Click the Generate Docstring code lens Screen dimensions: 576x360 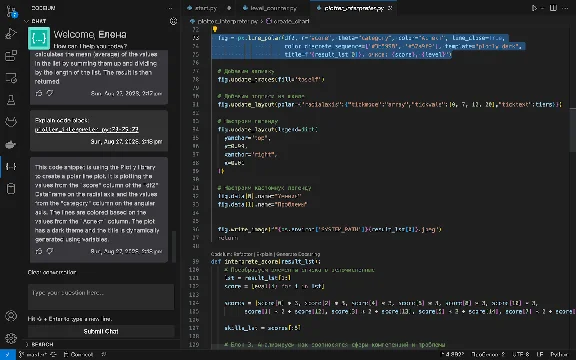[x=298, y=254]
